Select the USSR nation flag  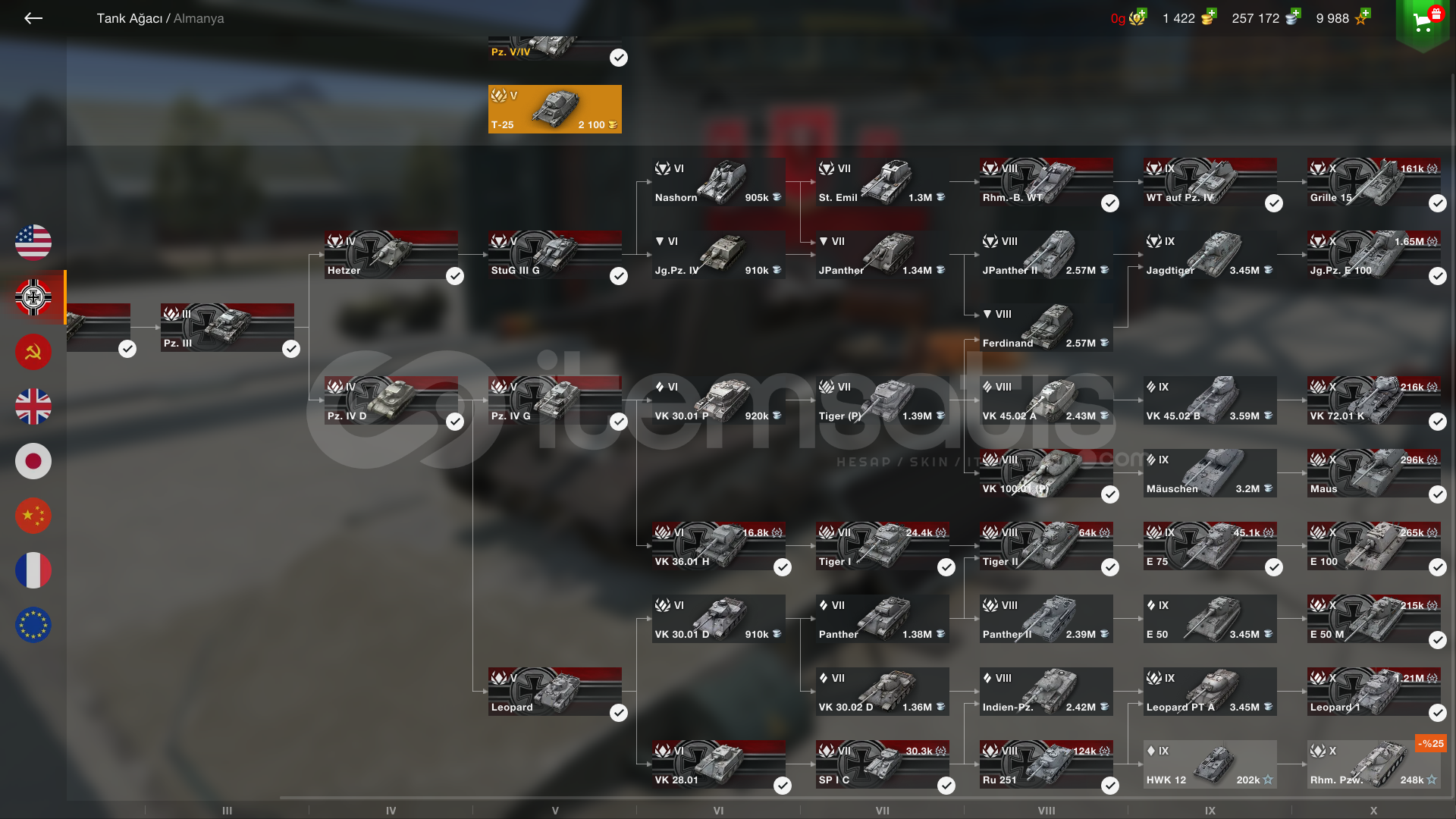click(33, 352)
